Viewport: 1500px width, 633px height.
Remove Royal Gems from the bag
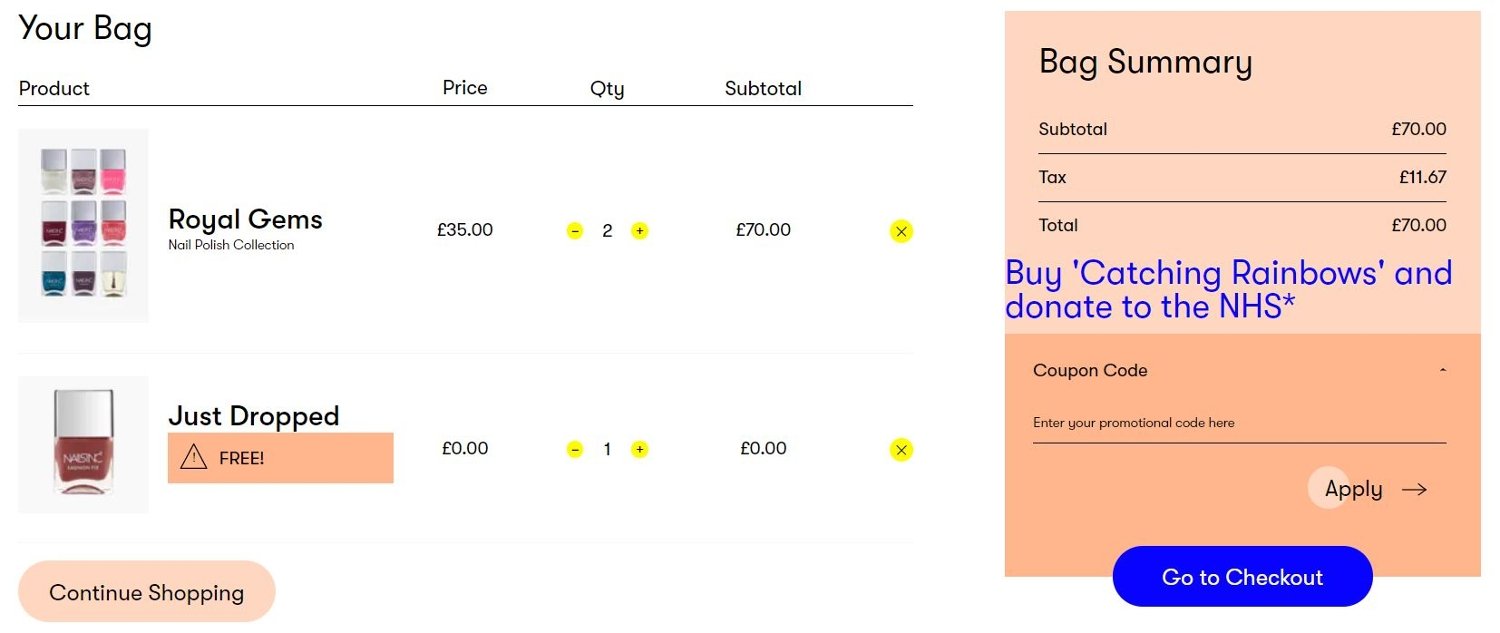(901, 231)
